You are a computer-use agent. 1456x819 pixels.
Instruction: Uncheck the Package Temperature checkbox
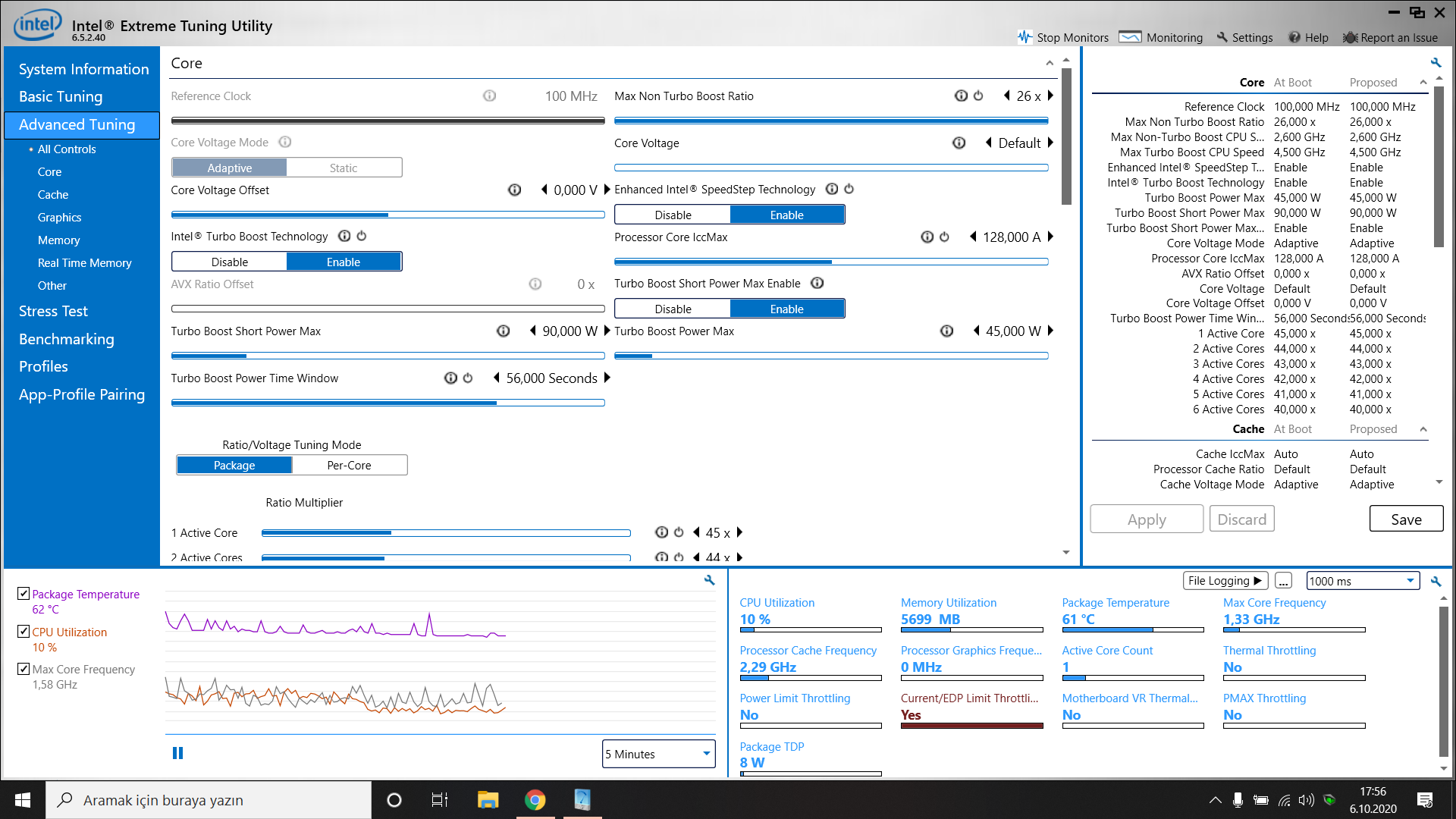coord(24,594)
